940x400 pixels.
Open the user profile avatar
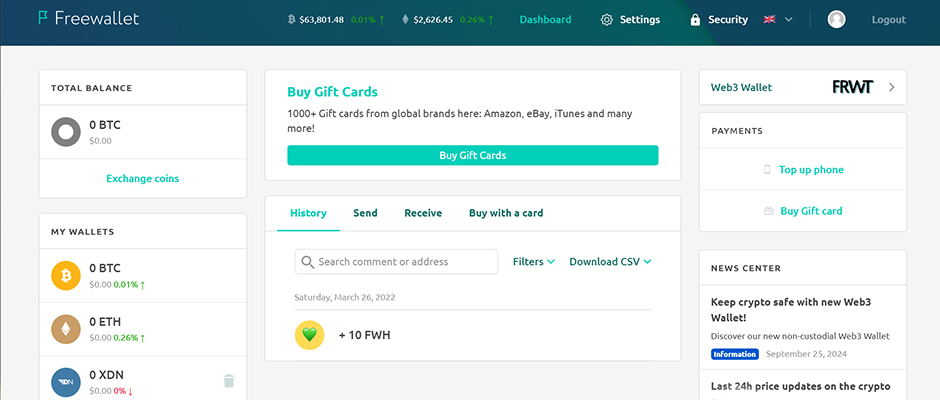pos(837,19)
